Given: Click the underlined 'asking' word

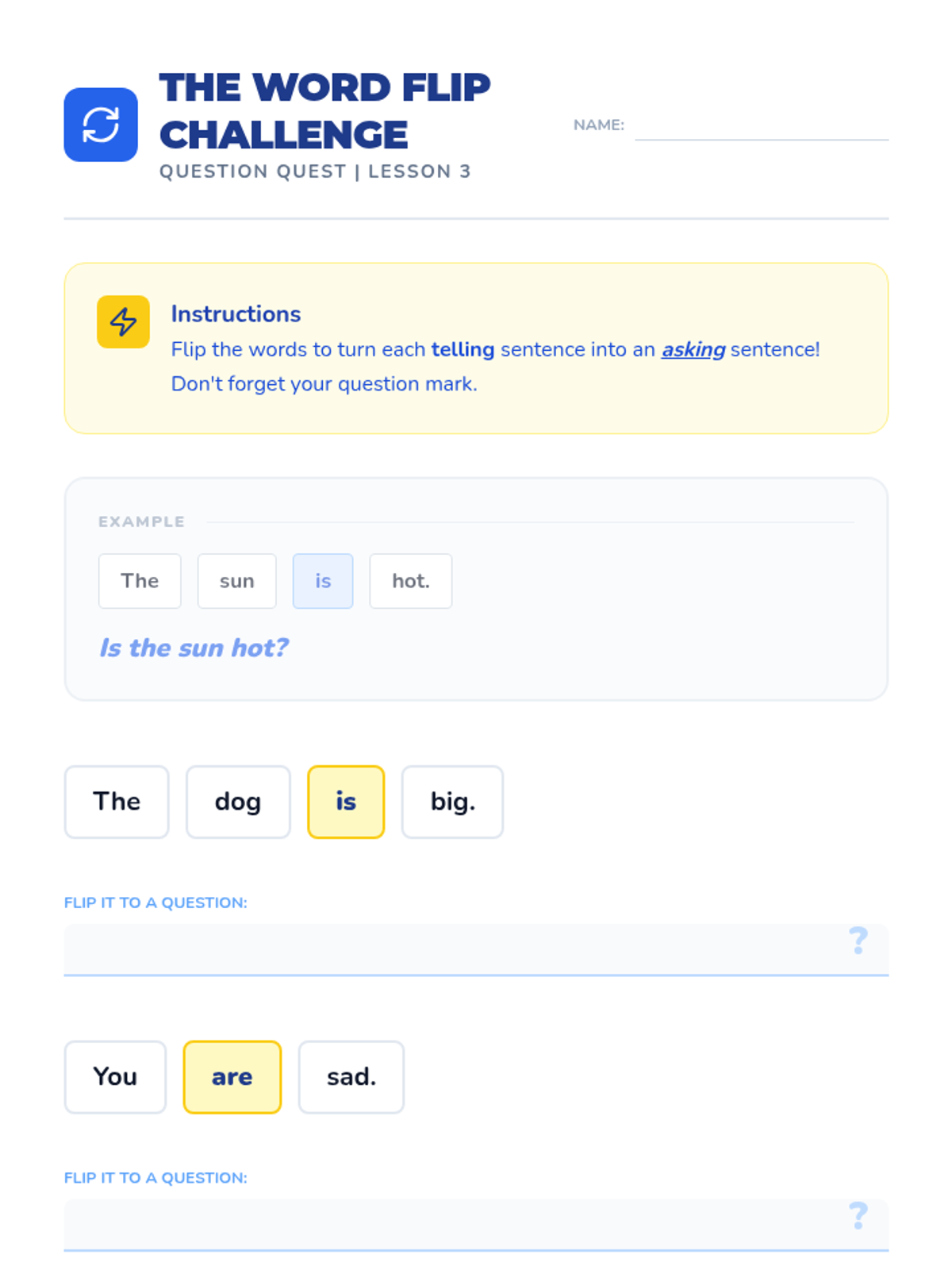Looking at the screenshot, I should [x=693, y=349].
